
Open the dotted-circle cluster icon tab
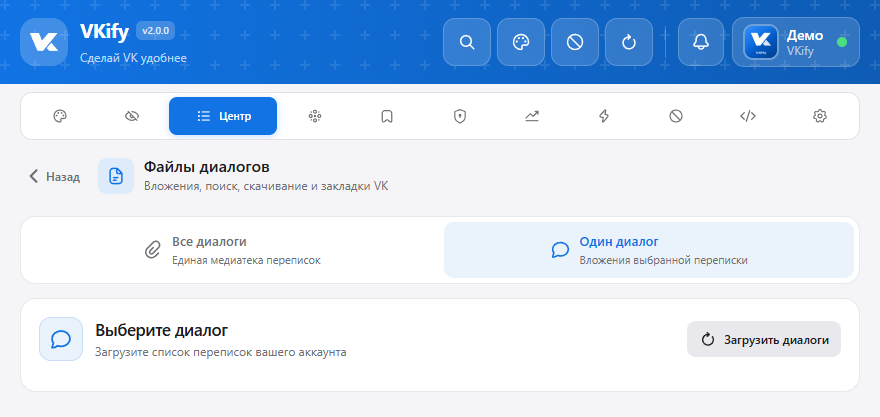[x=315, y=116]
